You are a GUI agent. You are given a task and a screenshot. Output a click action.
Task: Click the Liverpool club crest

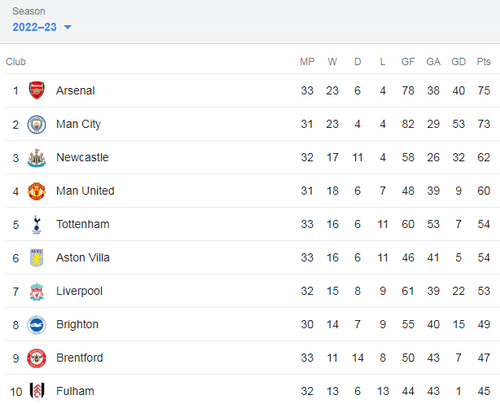pyautogui.click(x=37, y=291)
